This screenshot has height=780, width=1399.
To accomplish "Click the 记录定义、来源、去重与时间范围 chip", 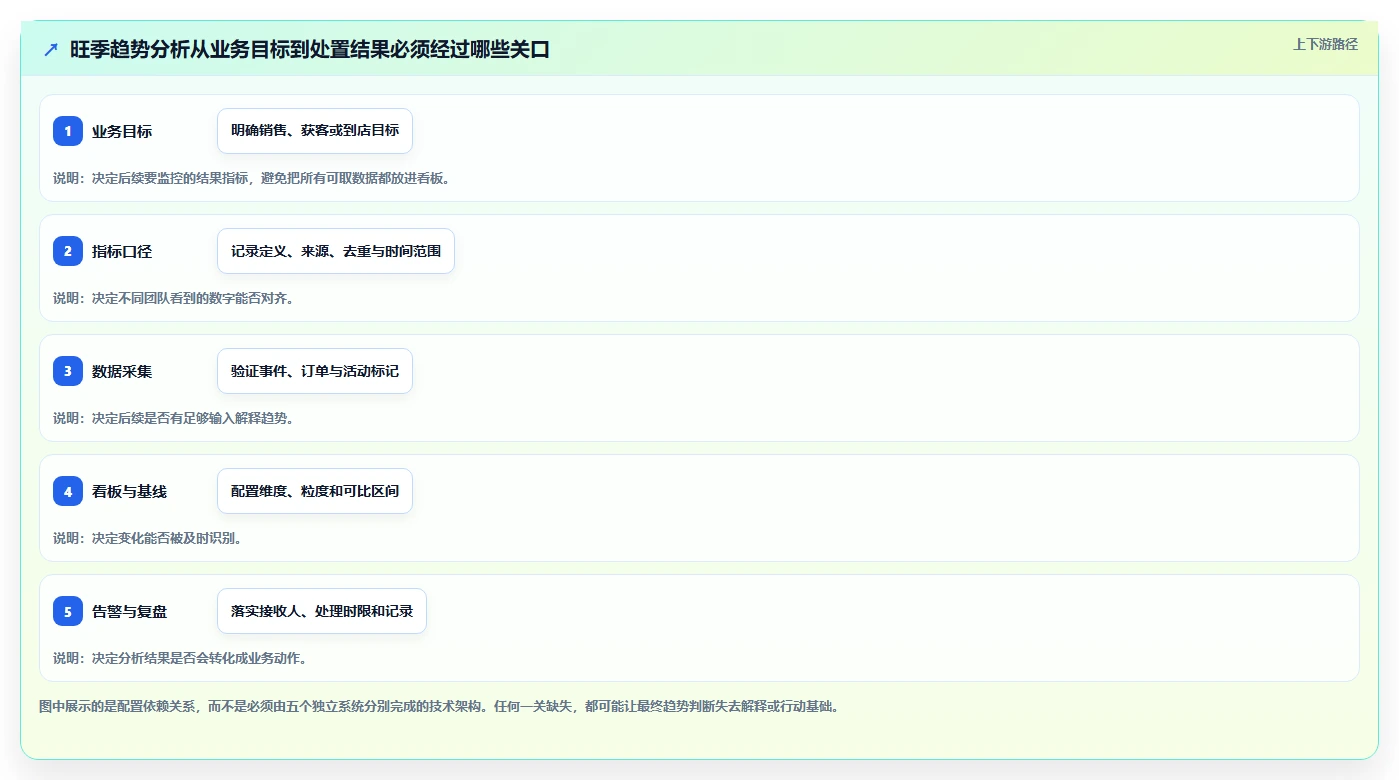I will pyautogui.click(x=336, y=251).
